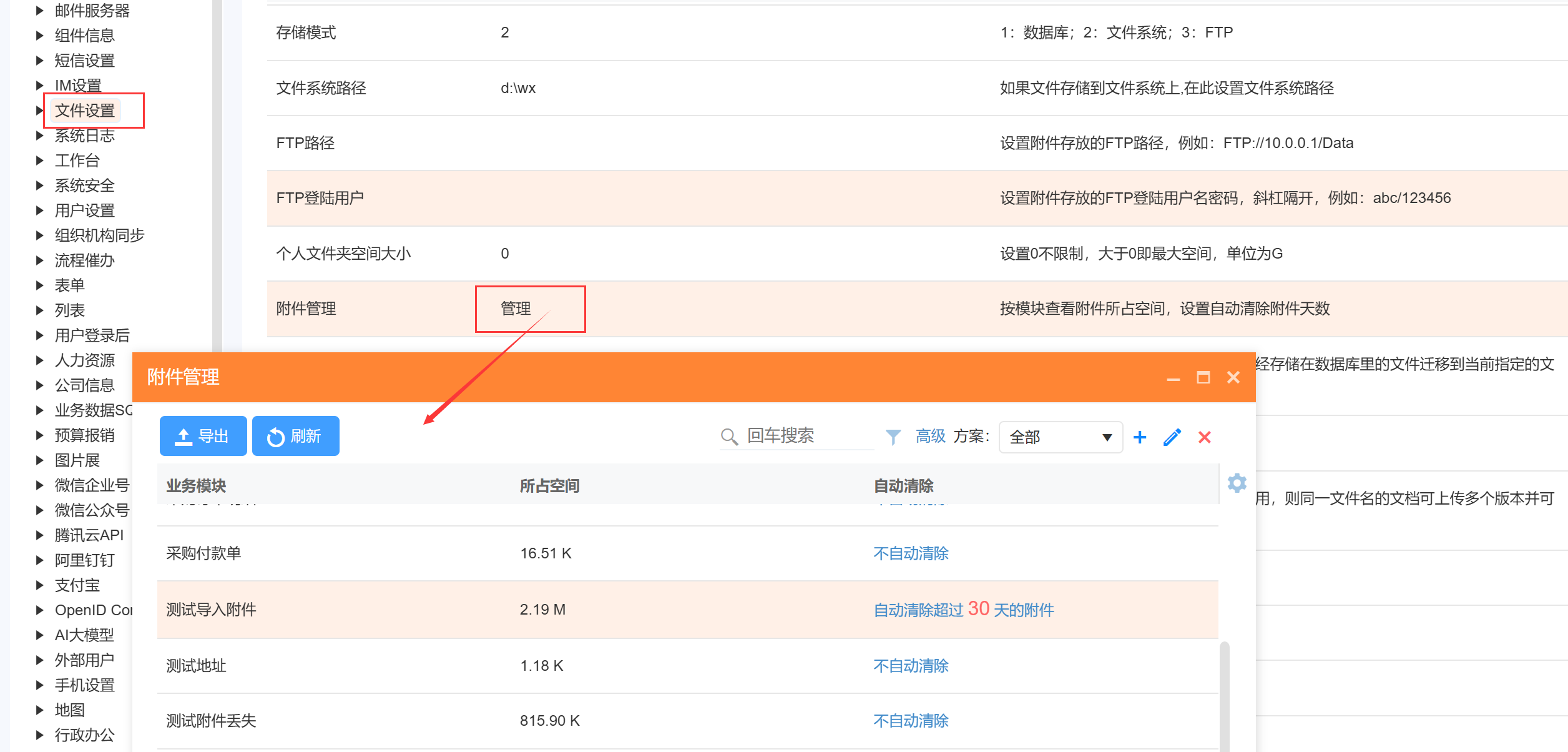Click the 刷新 refresh button
The image size is (1568, 752).
pos(295,436)
